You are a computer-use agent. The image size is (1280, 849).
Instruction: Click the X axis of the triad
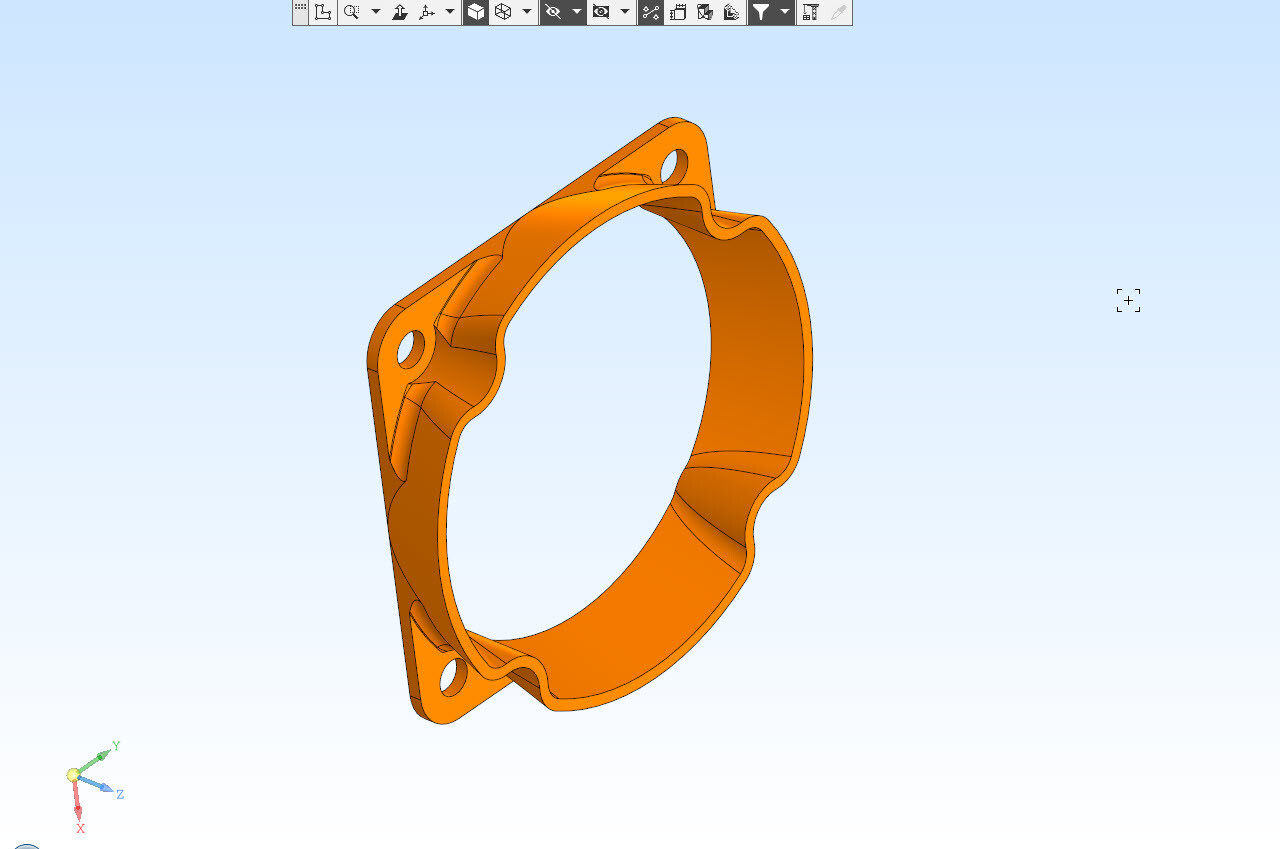tap(78, 803)
